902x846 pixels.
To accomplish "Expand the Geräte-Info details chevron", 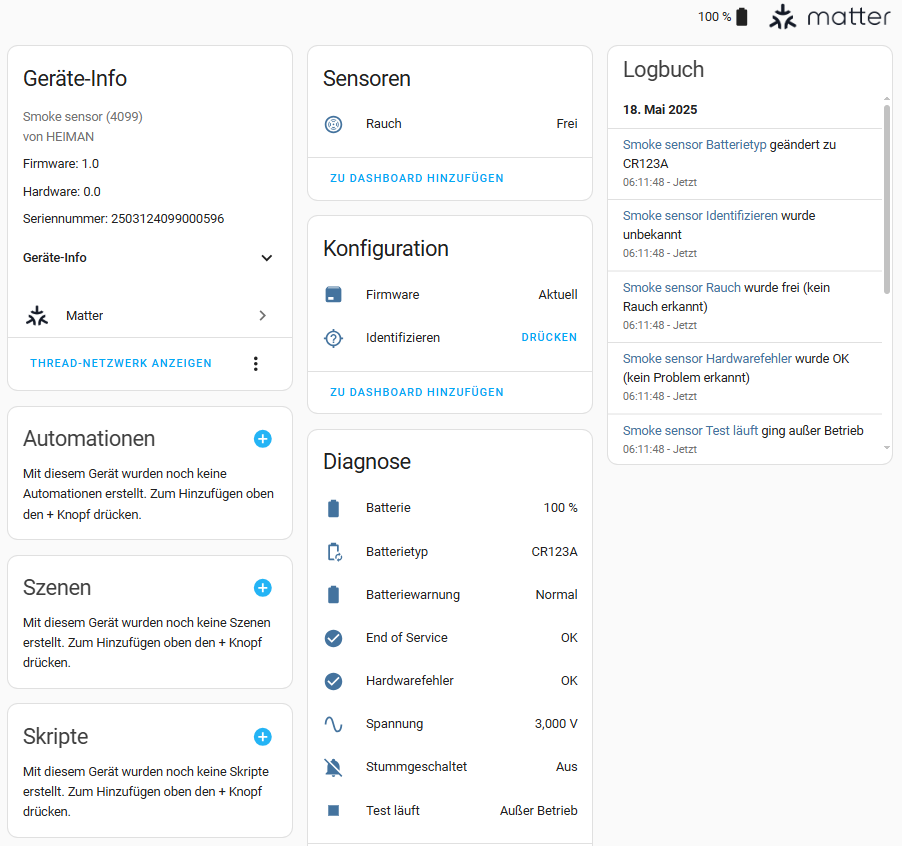I will [267, 258].
